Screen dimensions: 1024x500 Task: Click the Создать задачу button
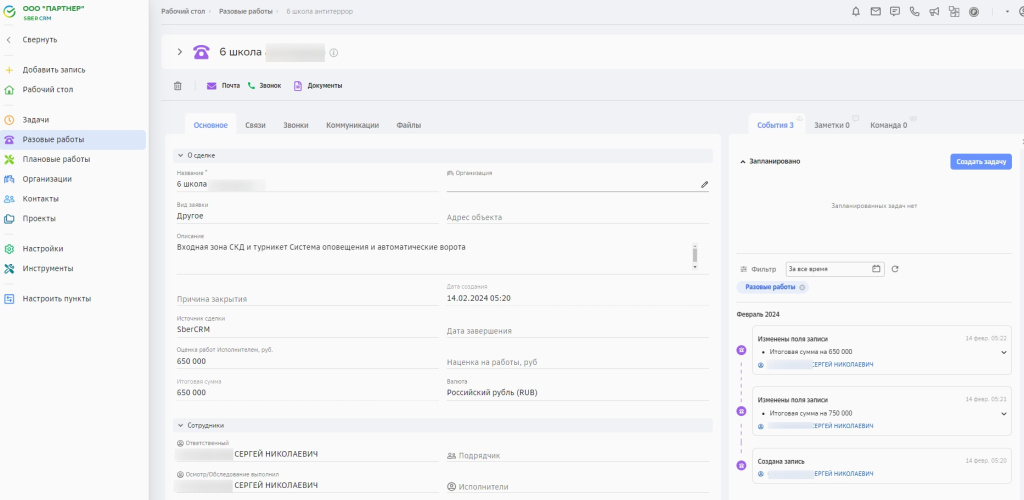pyautogui.click(x=980, y=161)
